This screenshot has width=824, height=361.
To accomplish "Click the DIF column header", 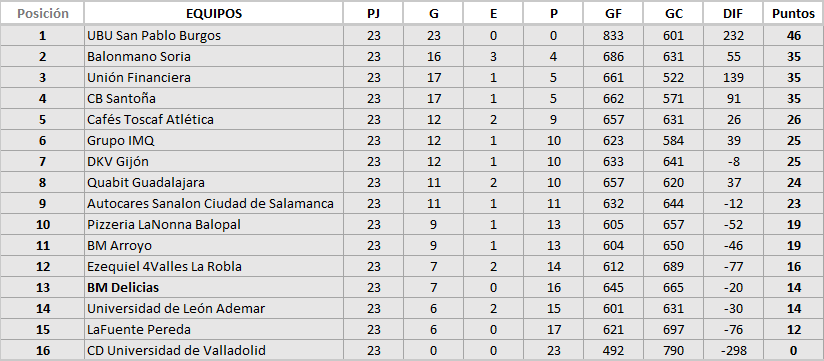I will (x=733, y=14).
